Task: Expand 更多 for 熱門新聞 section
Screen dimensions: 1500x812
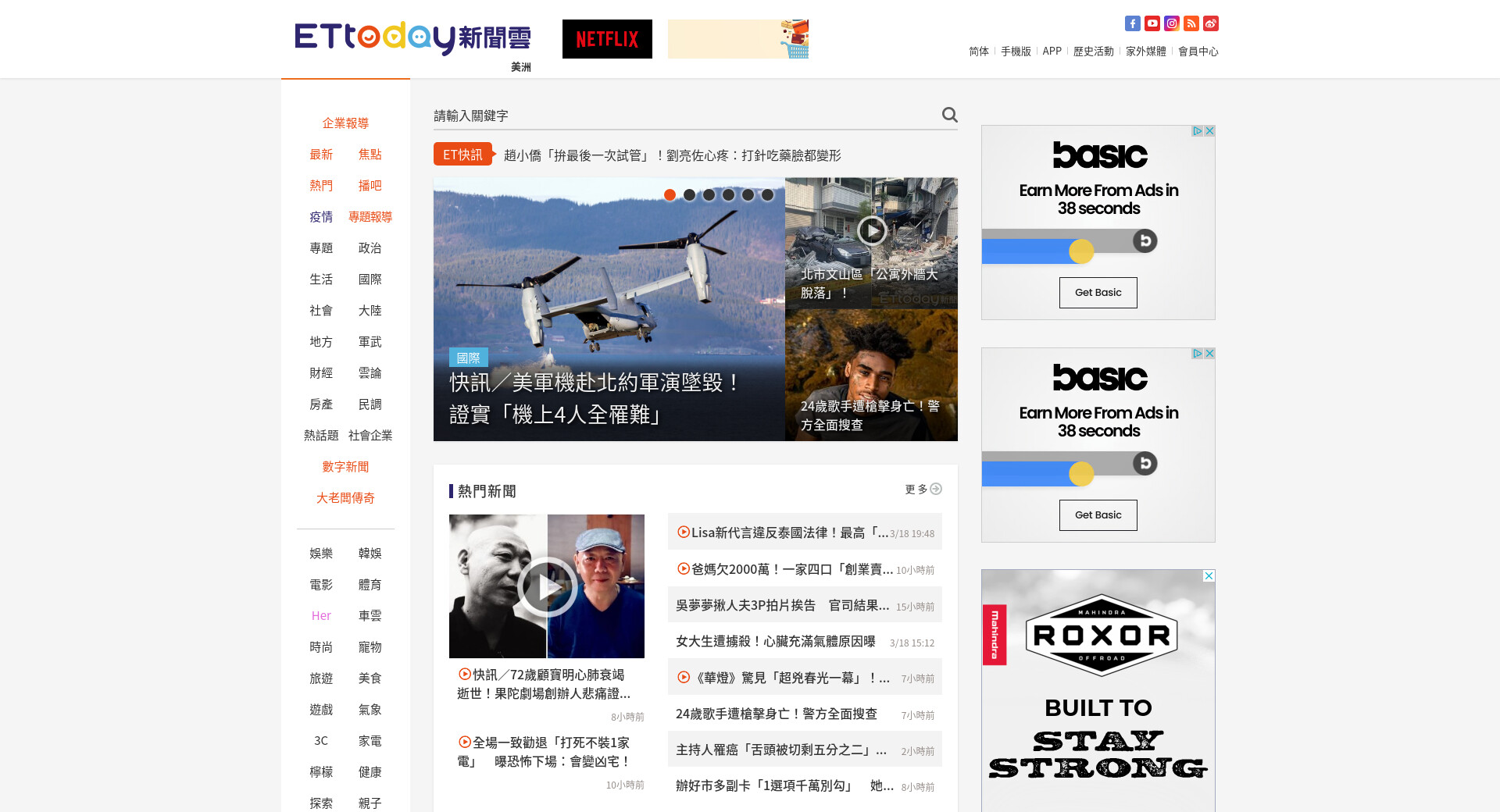Action: pyautogui.click(x=923, y=490)
